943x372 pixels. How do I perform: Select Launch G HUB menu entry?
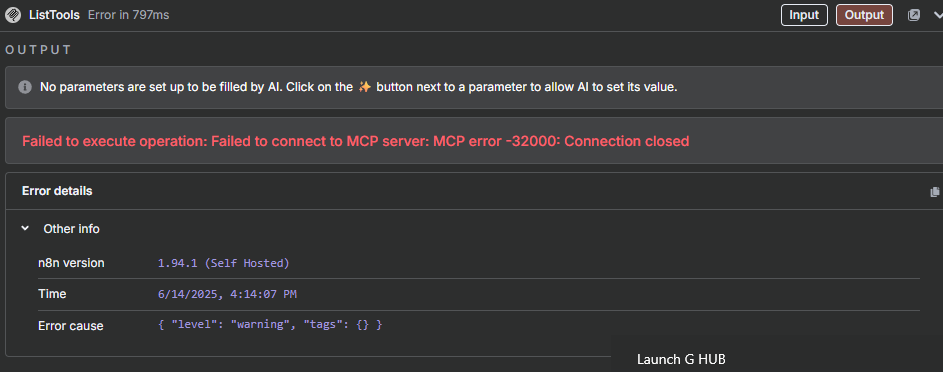681,359
